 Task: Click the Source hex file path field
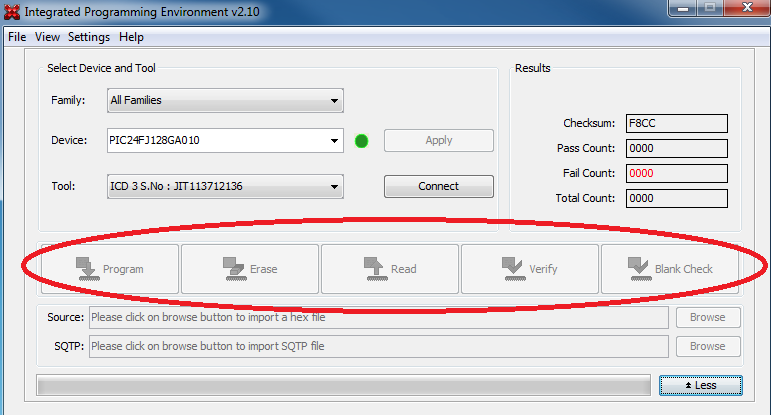(378, 318)
